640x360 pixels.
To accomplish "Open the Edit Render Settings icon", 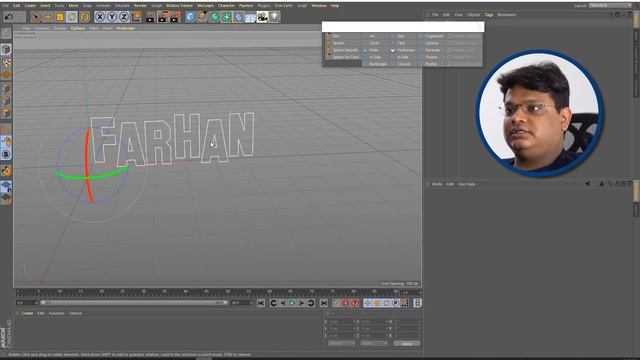I will [176, 17].
